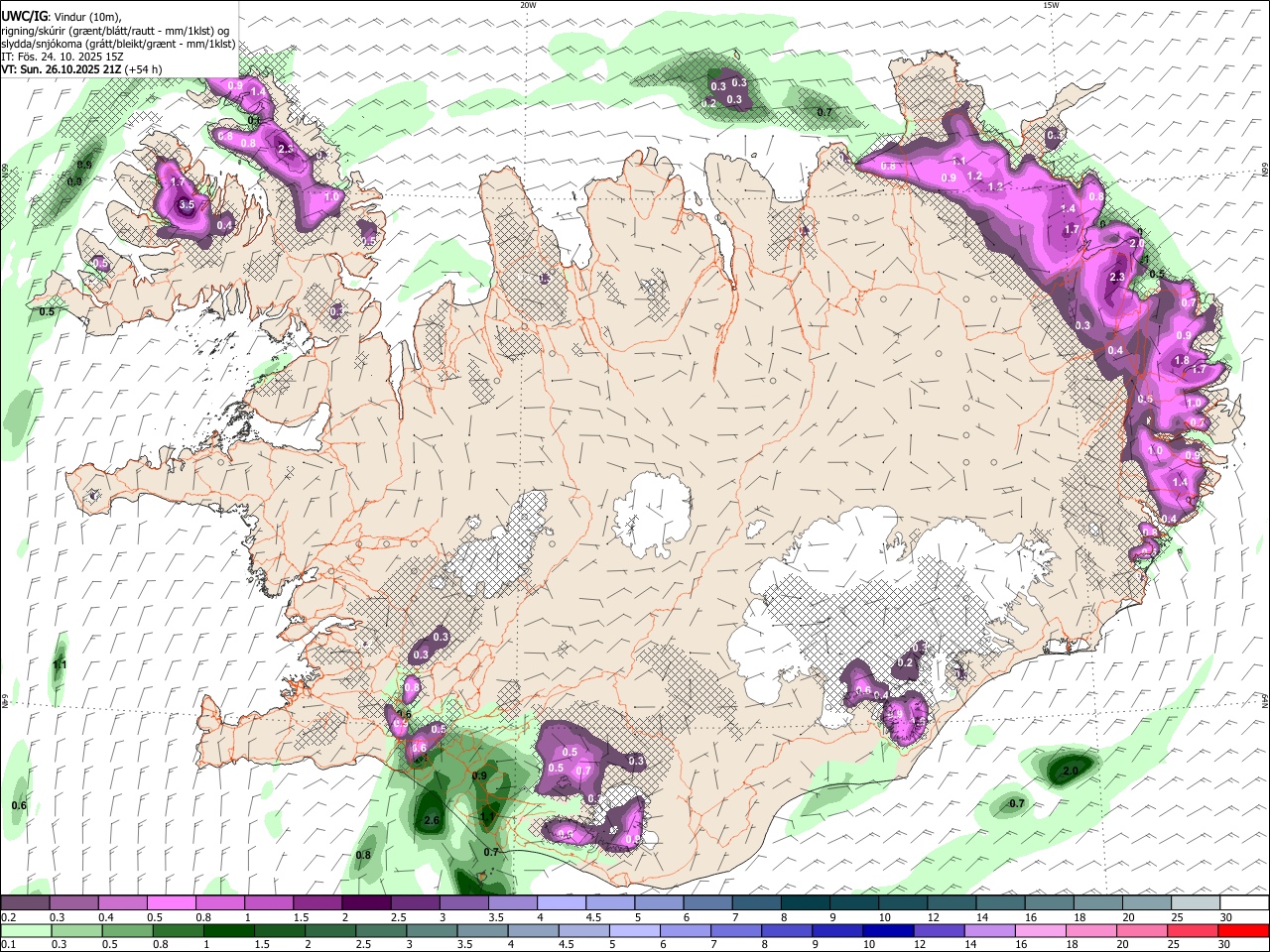
Task: Click the legend label '0.2' in top row
Action: coord(9,918)
